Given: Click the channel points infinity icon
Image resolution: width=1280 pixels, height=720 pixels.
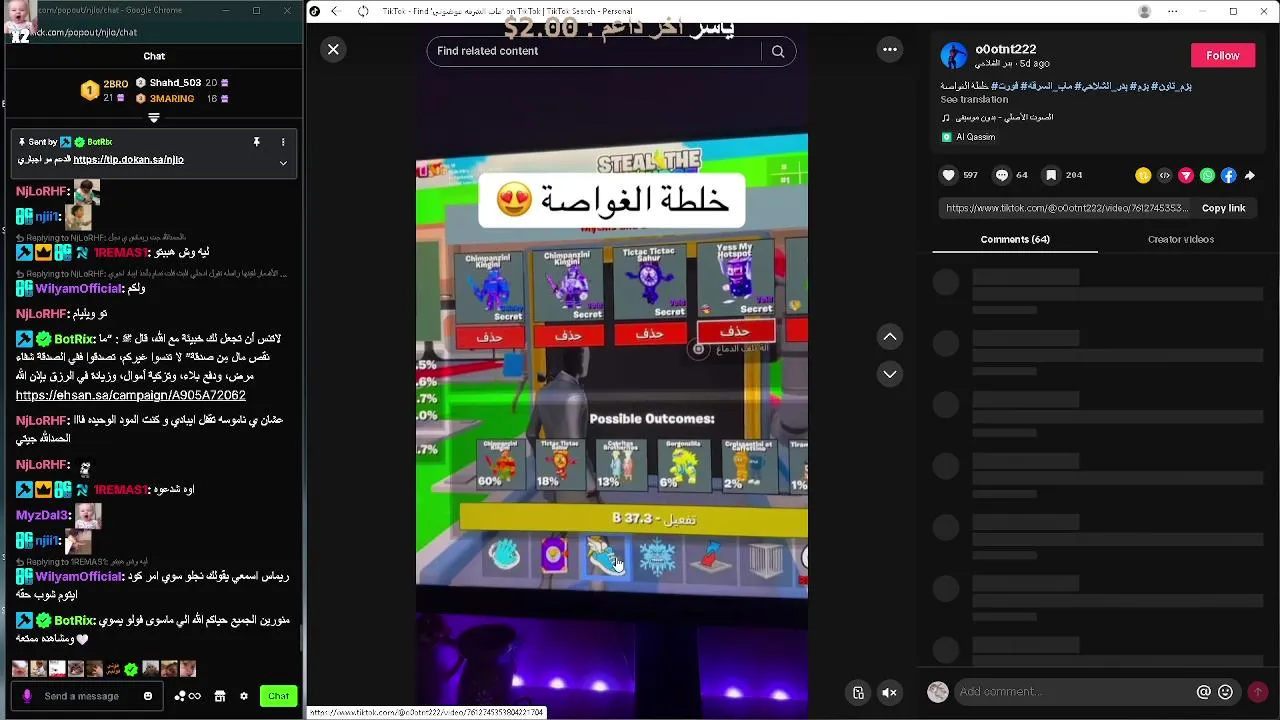Looking at the screenshot, I should click(x=187, y=696).
